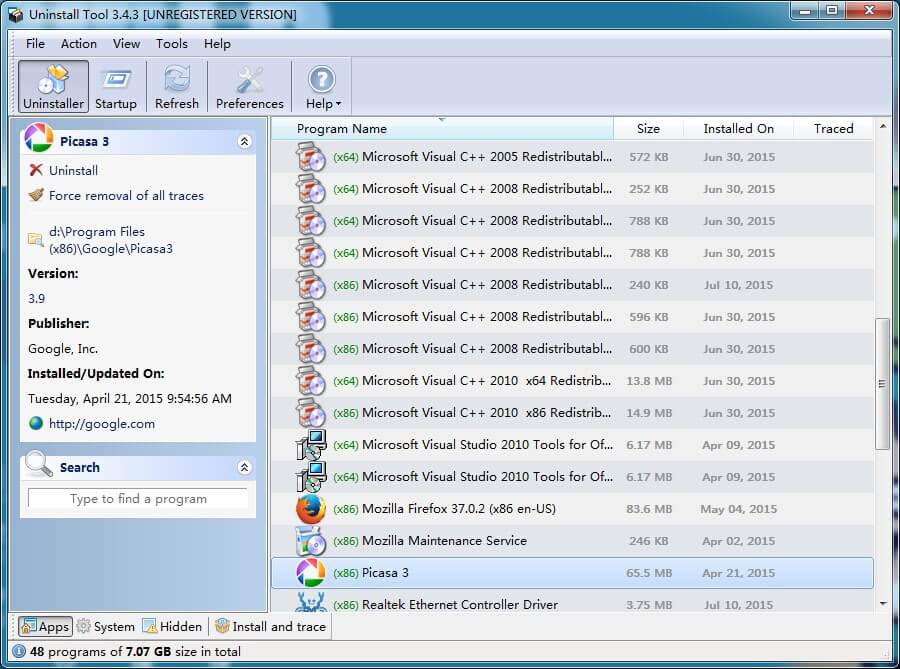Image resolution: width=900 pixels, height=669 pixels.
Task: Select the Visual C++ 2005 Redistributable icon
Action: [311, 157]
